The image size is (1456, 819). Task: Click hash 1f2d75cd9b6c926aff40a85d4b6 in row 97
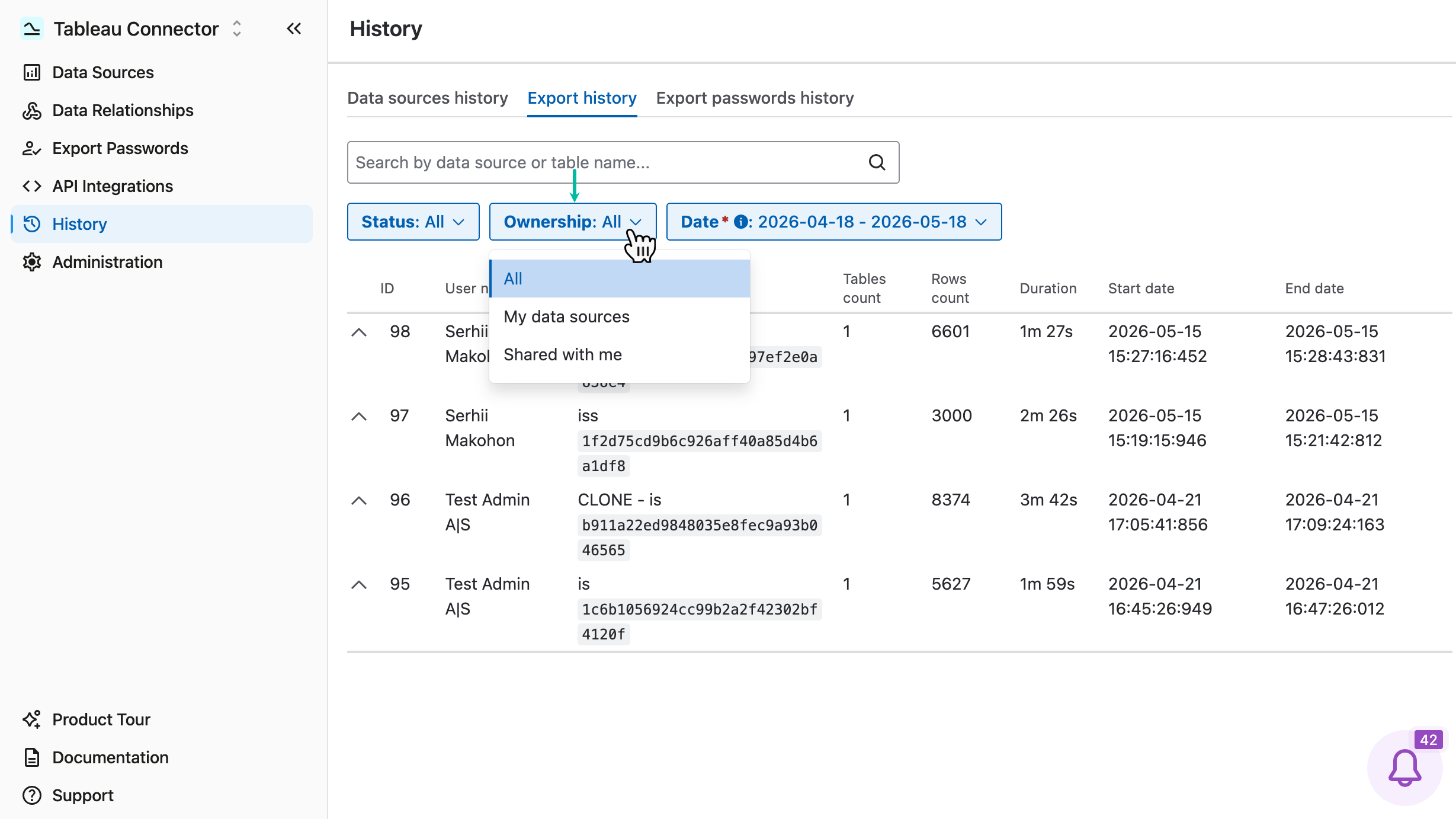pyautogui.click(x=700, y=441)
